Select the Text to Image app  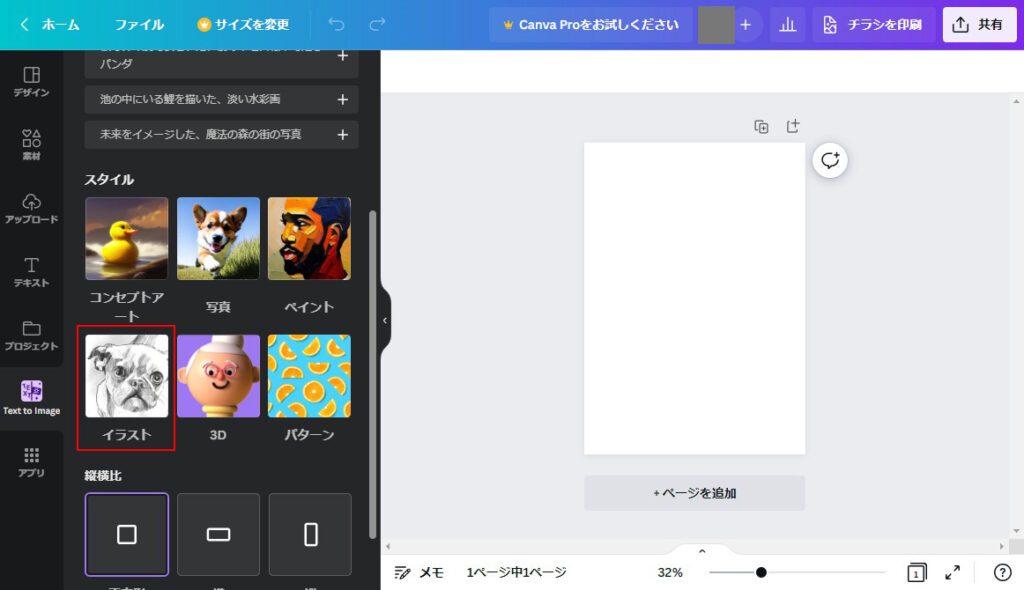pos(31,398)
